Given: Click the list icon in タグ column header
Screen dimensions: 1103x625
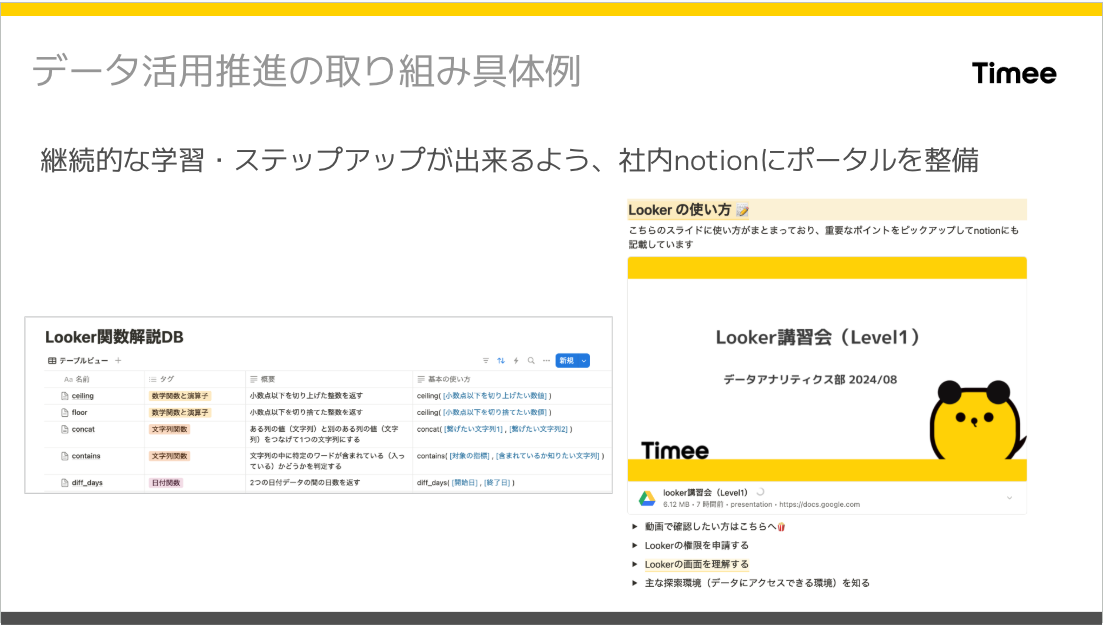Looking at the screenshot, I should (x=153, y=379).
